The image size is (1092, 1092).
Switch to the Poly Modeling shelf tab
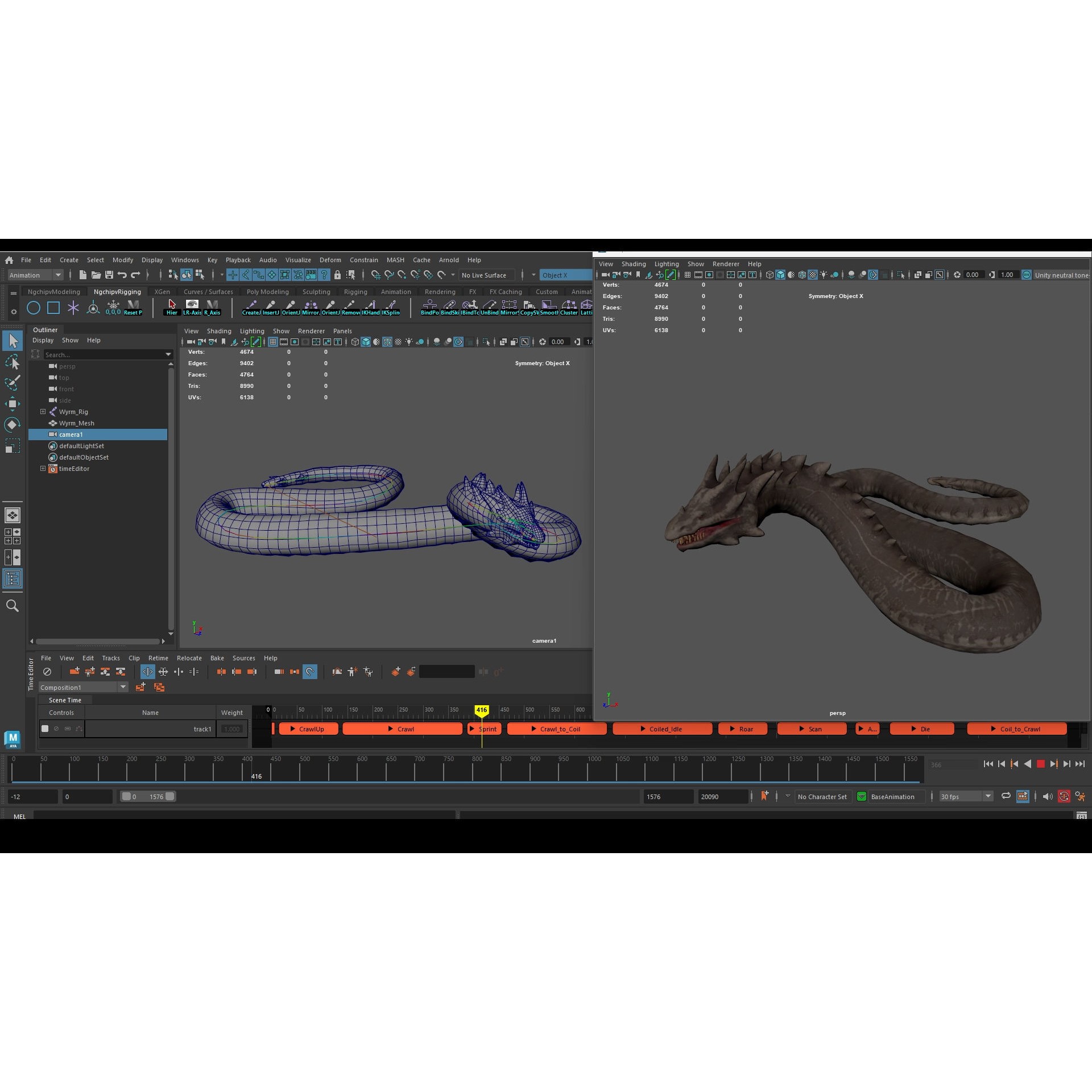pos(267,291)
